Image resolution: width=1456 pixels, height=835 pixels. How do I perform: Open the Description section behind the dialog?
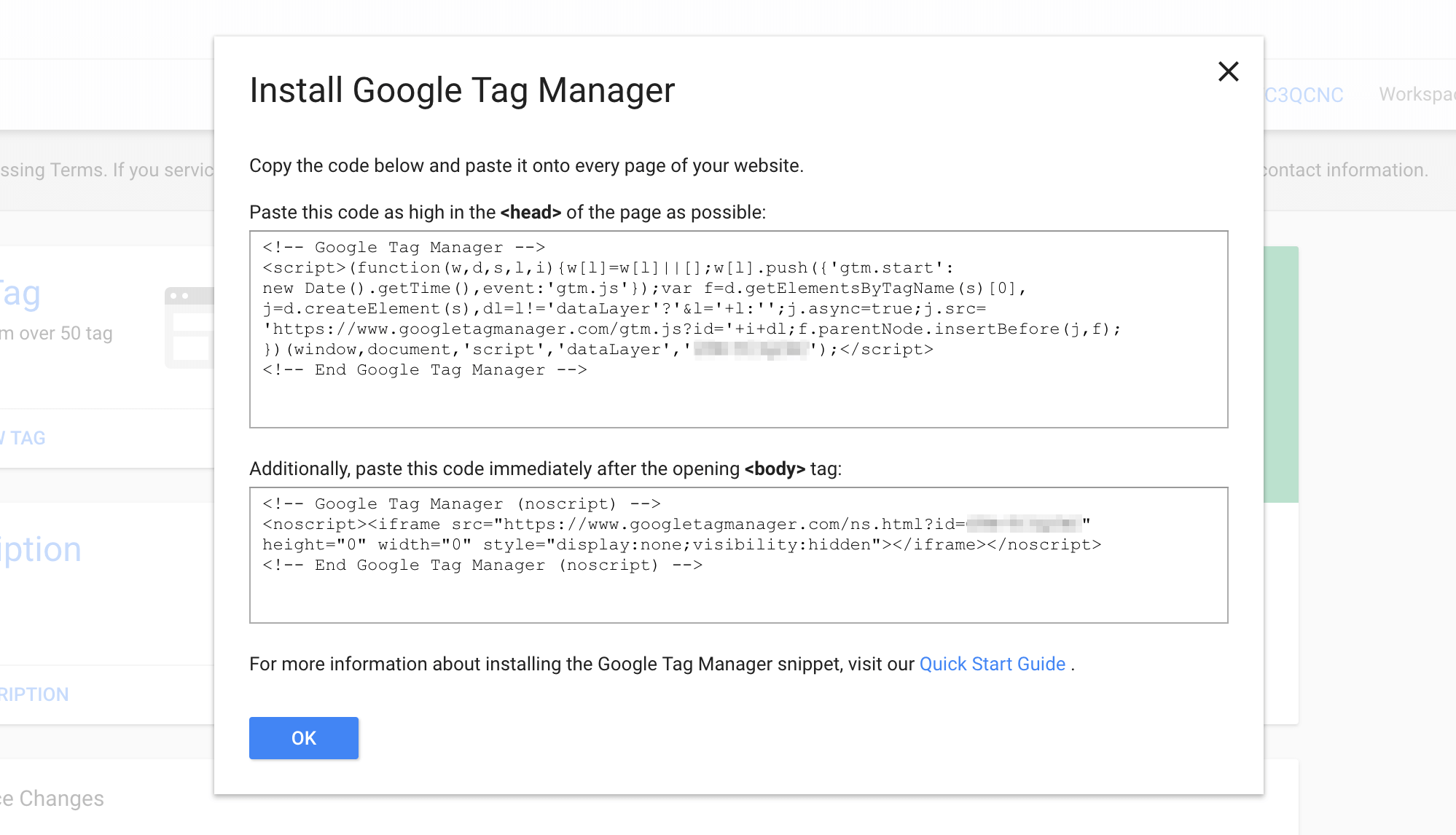40,549
